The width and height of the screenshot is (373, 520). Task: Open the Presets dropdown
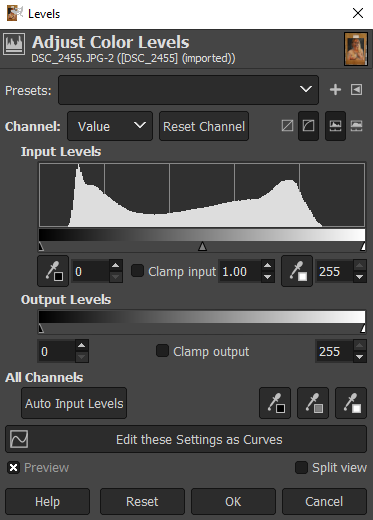coord(188,90)
